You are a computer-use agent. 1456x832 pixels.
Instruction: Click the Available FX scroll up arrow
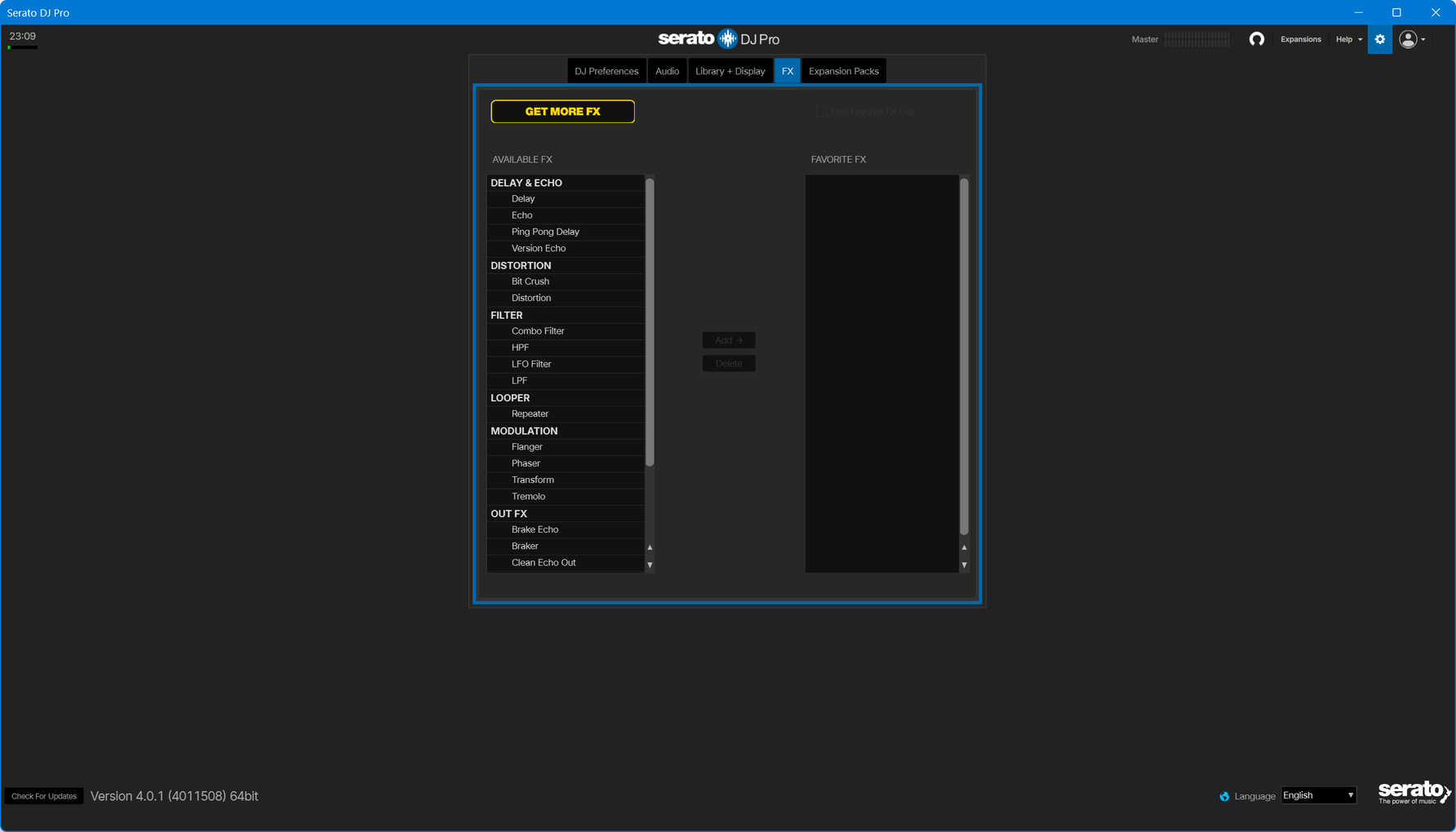(x=650, y=547)
